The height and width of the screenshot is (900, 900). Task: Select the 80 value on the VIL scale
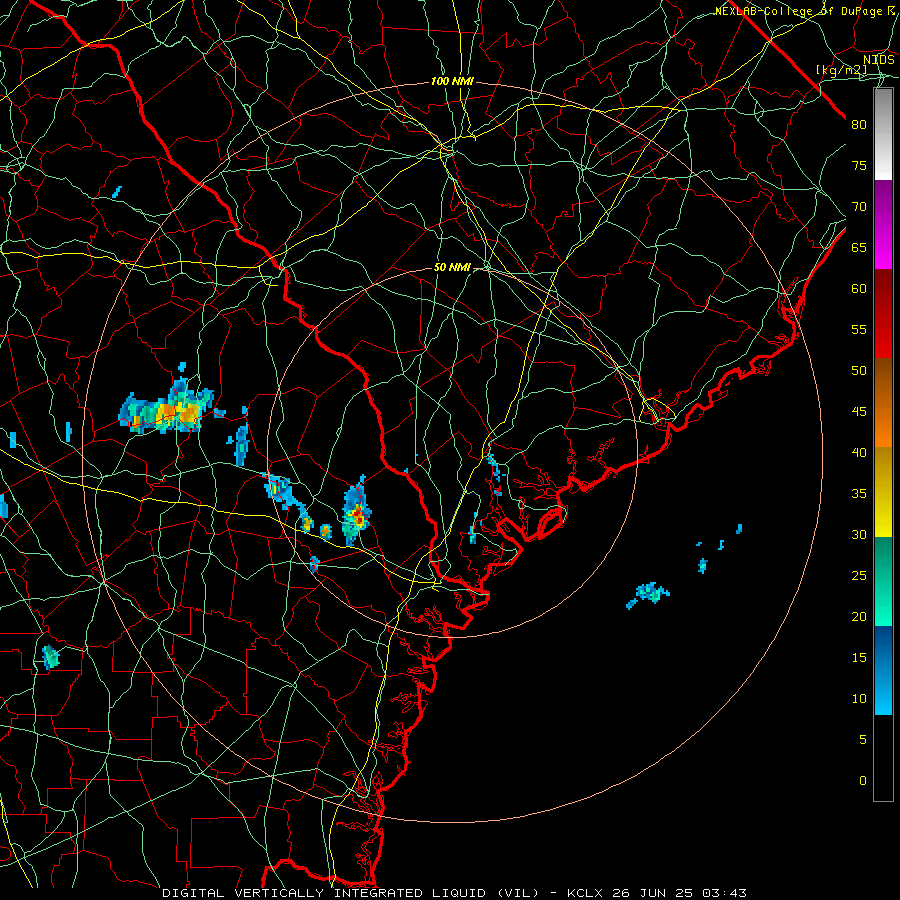859,125
